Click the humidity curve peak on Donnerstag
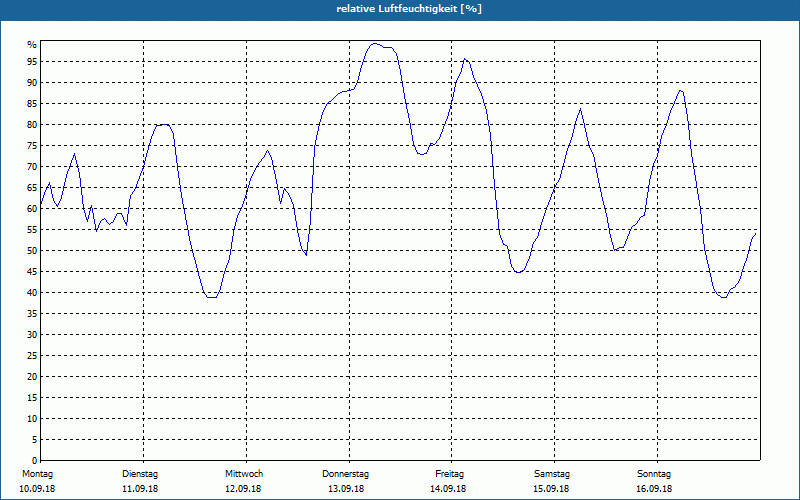The width and height of the screenshot is (800, 500). coord(375,44)
